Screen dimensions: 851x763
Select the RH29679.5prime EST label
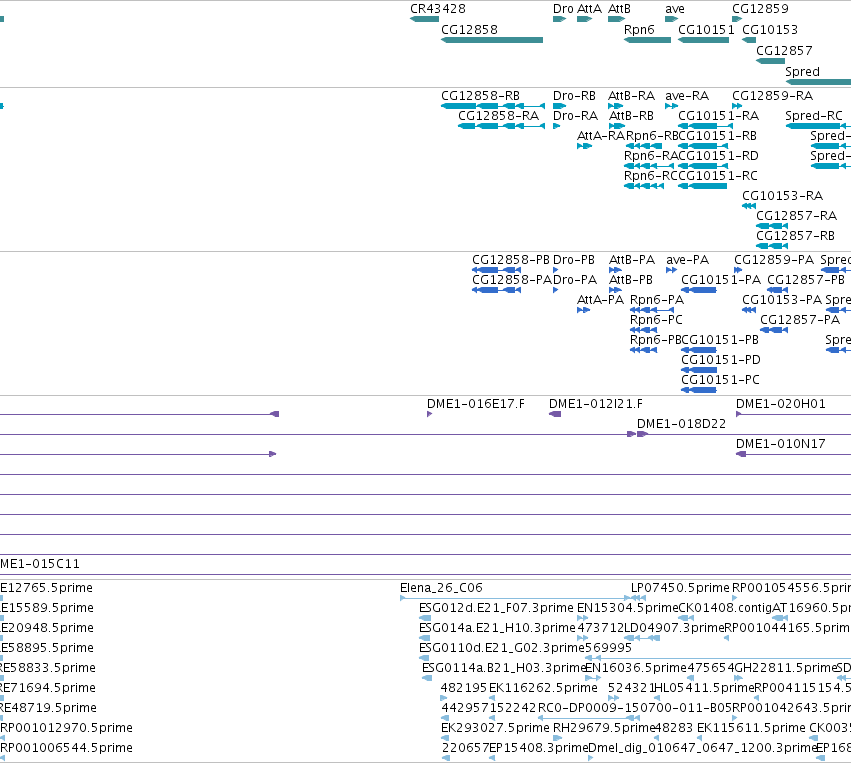tap(604, 728)
